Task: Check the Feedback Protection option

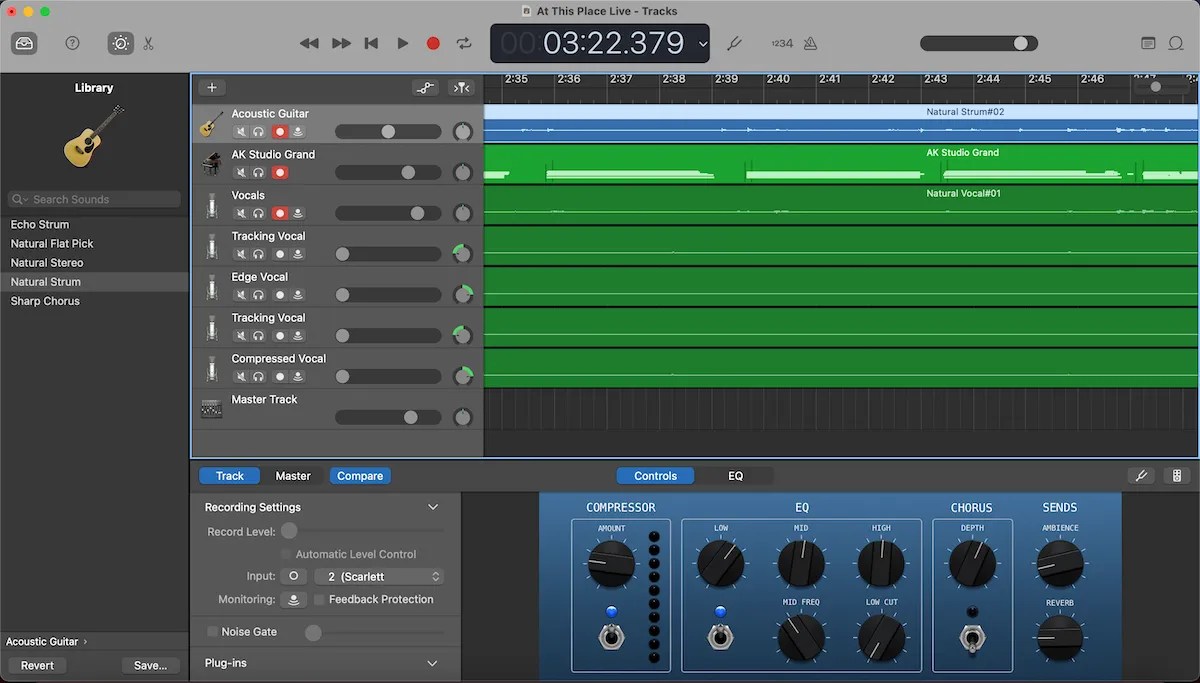Action: click(319, 600)
